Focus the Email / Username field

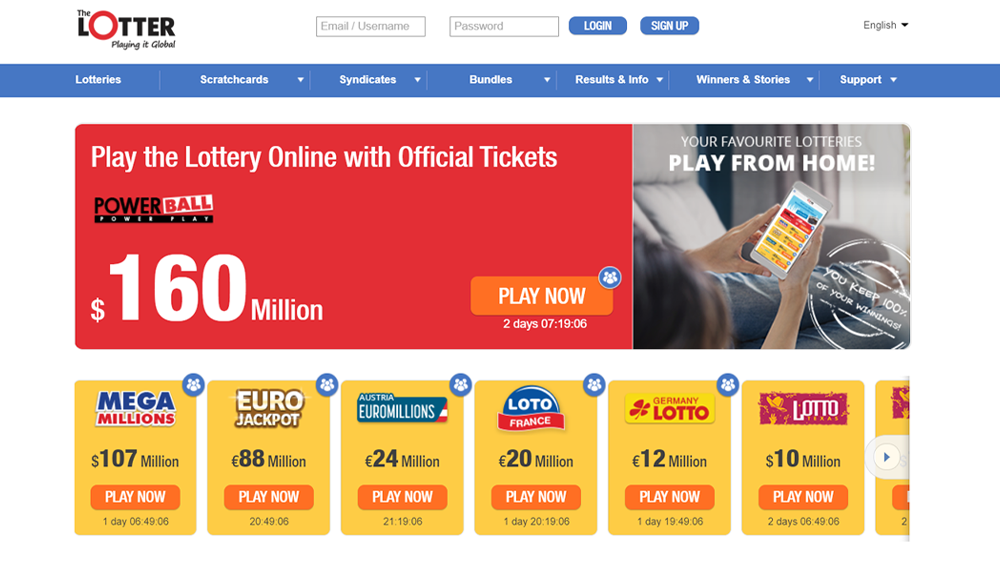[x=371, y=26]
